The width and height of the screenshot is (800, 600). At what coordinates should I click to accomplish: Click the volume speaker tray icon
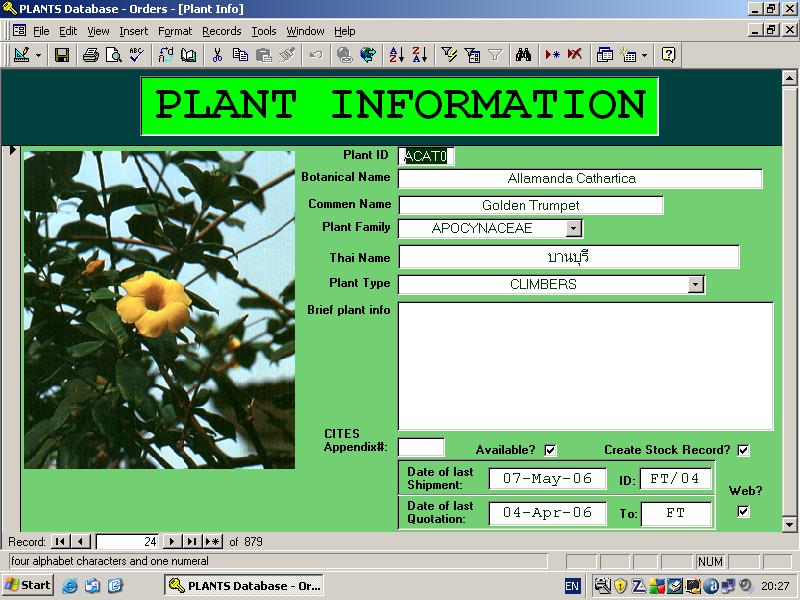click(746, 586)
